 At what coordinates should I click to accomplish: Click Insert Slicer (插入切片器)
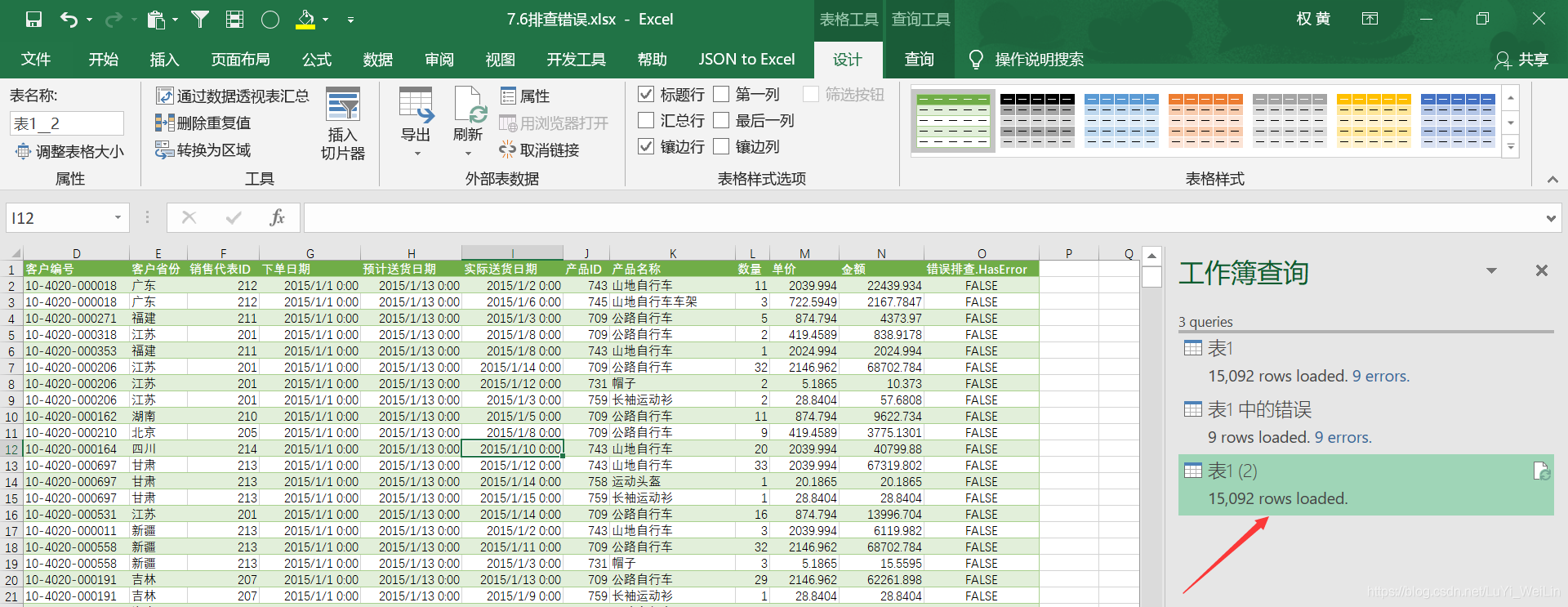[x=343, y=123]
